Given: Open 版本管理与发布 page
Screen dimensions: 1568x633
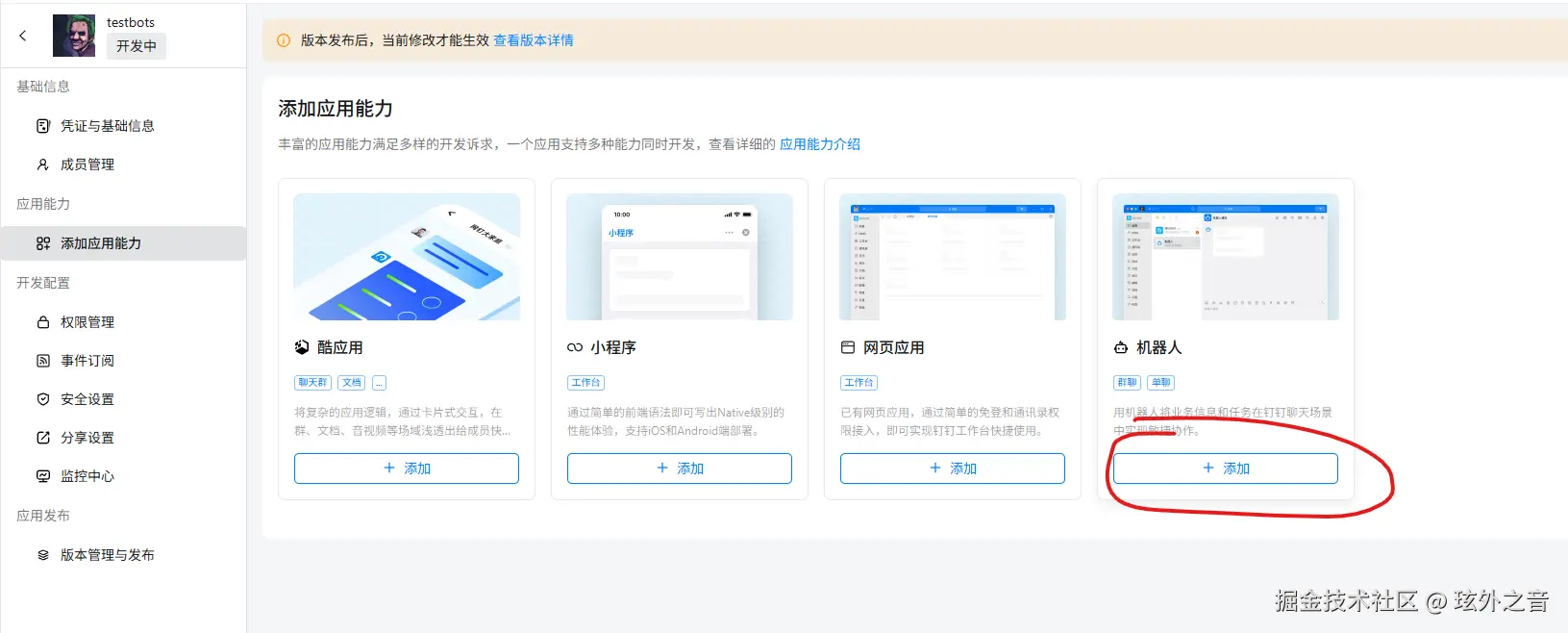Looking at the screenshot, I should pyautogui.click(x=123, y=555).
